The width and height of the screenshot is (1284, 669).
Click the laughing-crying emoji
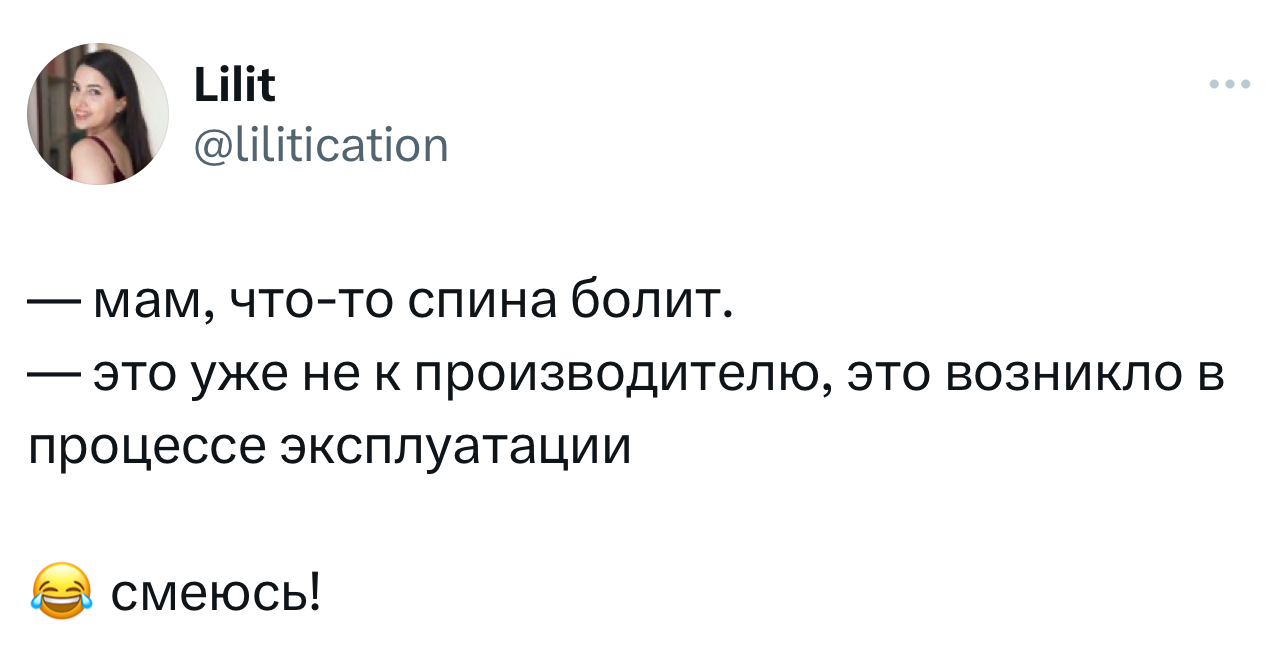point(61,592)
